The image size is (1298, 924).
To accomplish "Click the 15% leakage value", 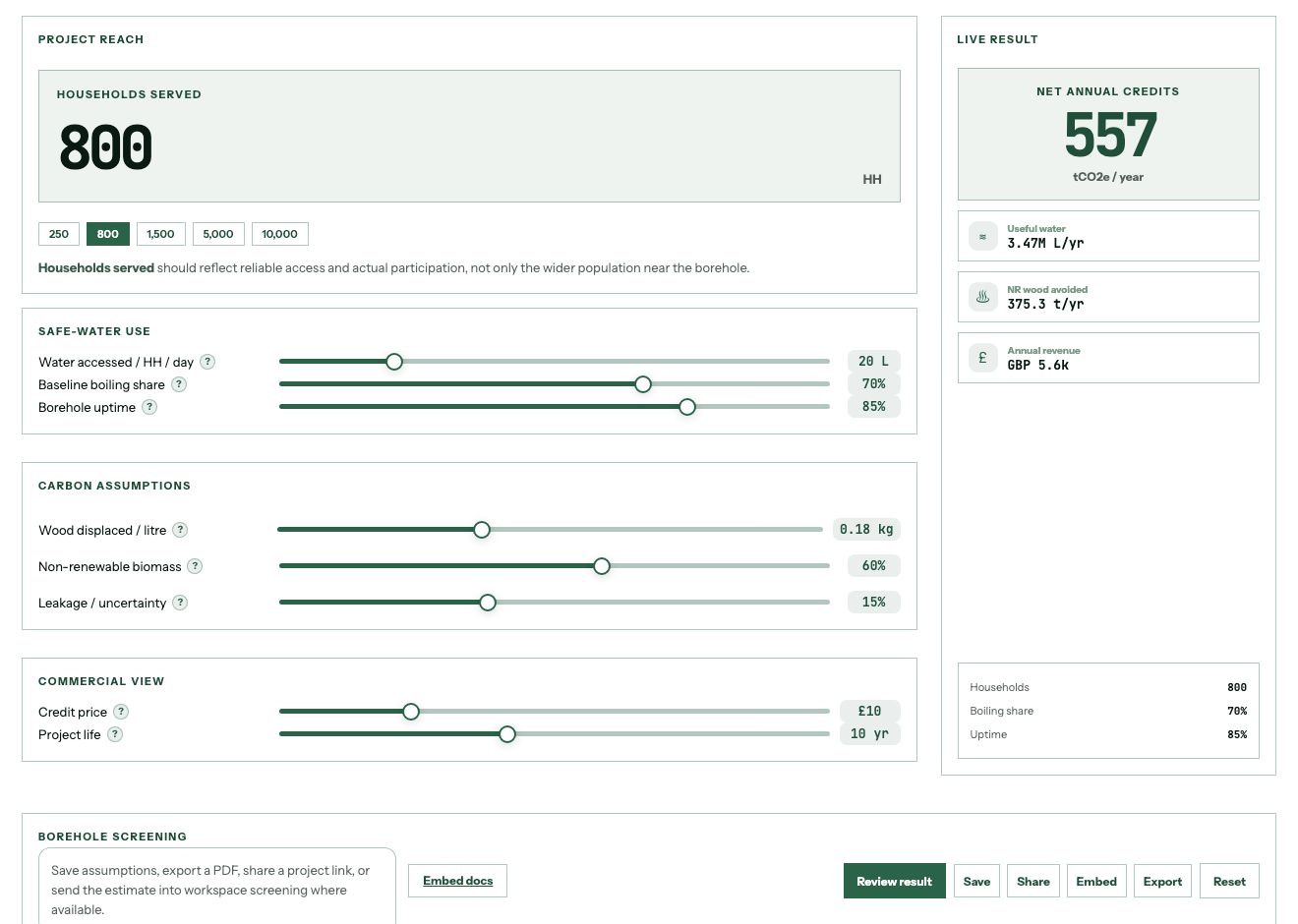I will (874, 603).
